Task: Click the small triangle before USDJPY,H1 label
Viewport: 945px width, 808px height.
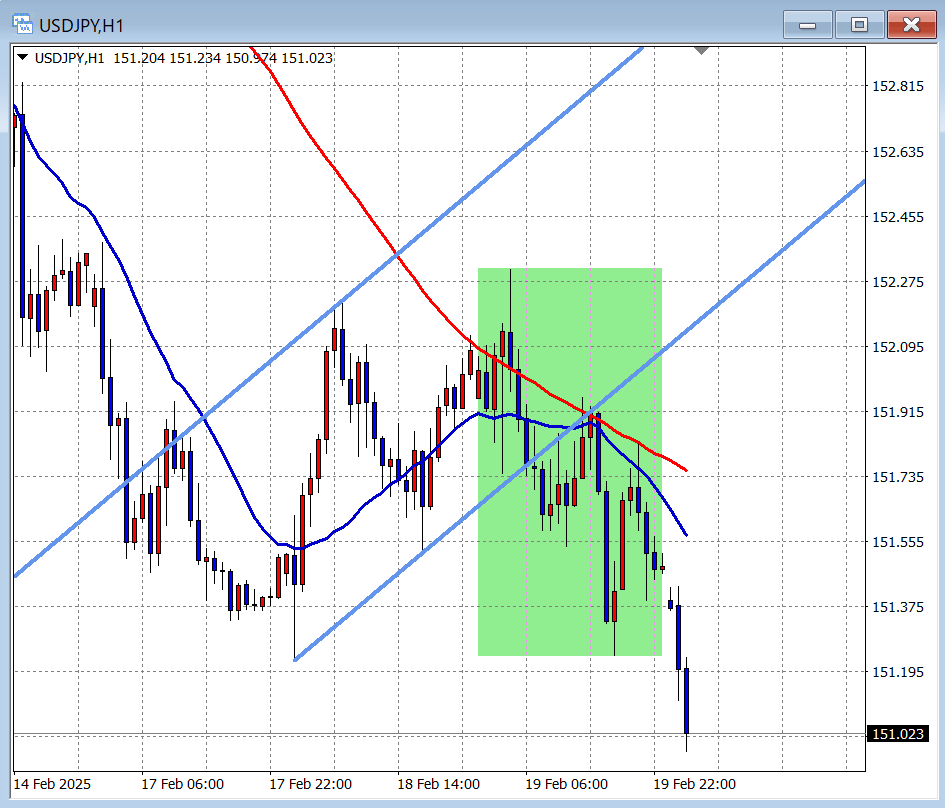Action: point(23,58)
